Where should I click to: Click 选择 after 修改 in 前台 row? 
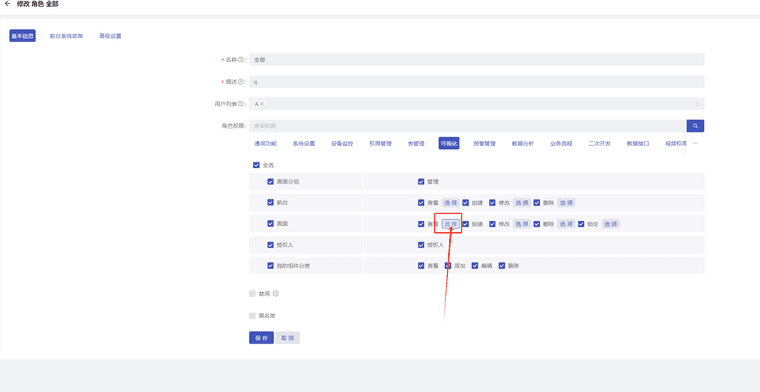click(x=522, y=203)
